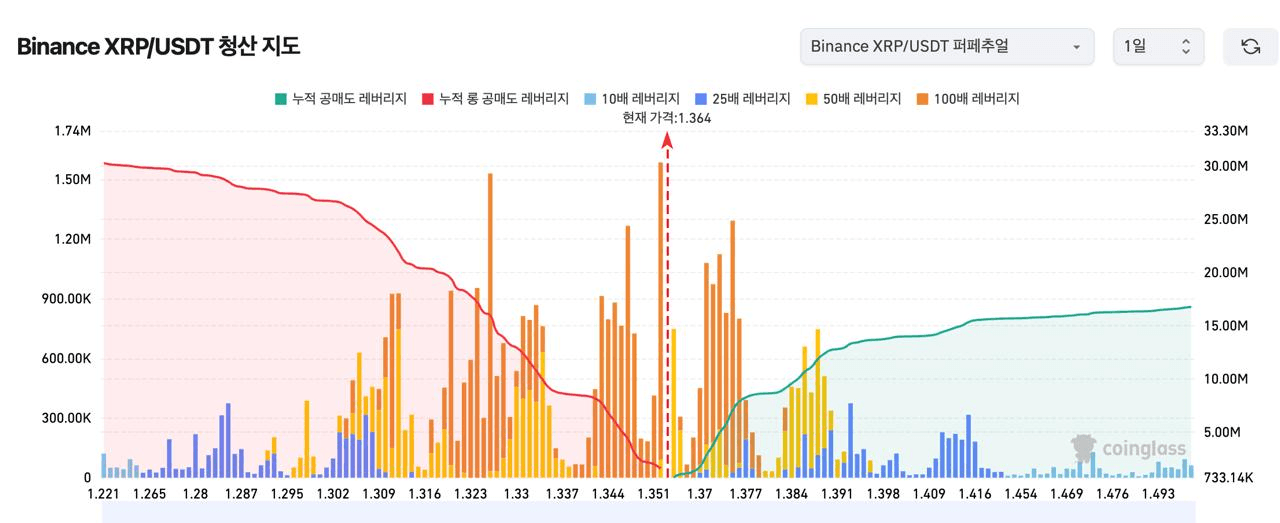Click the 1.50M left axis label
The image size is (1280, 523).
73,180
